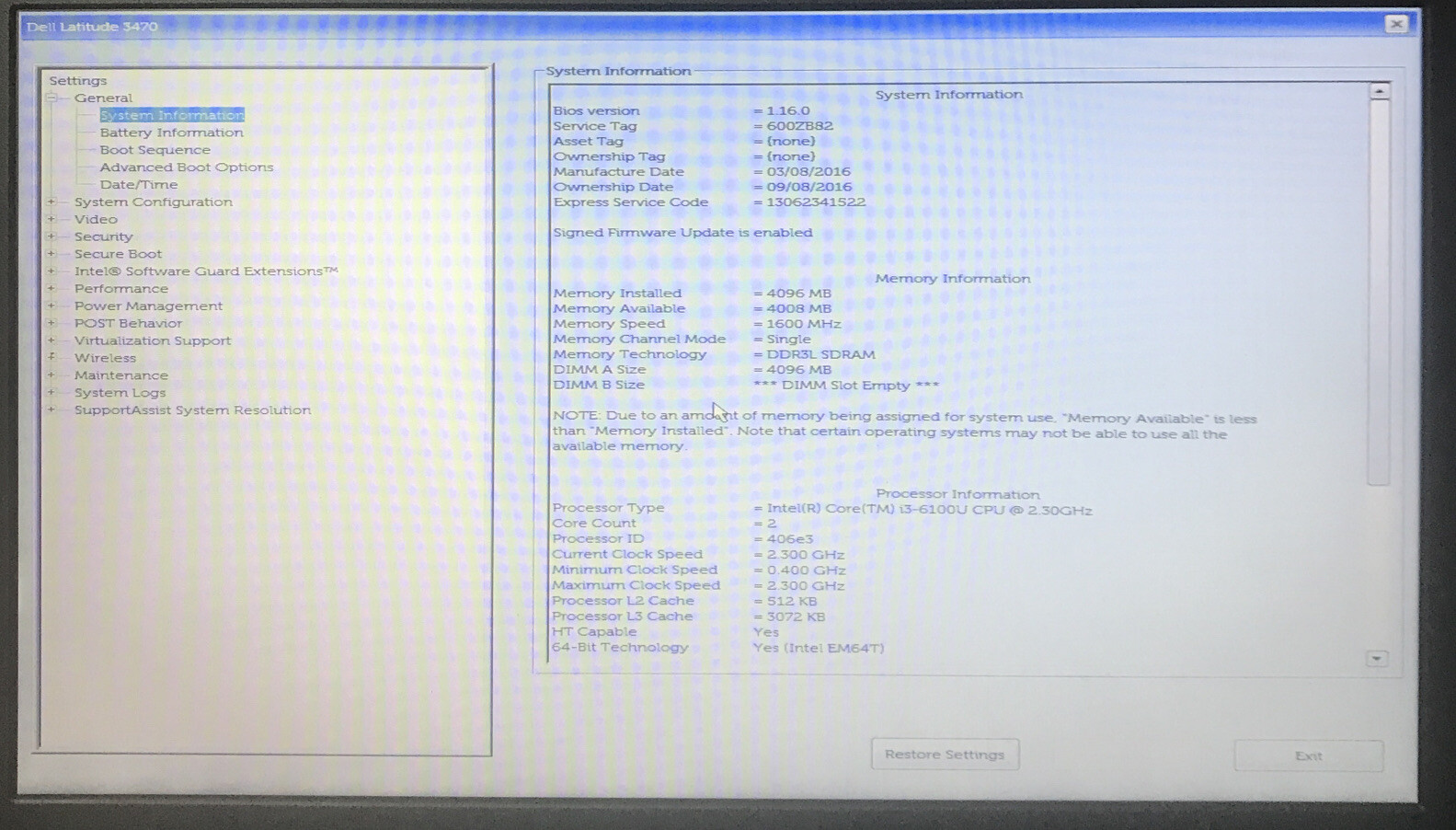Expand the Security node

pos(52,236)
